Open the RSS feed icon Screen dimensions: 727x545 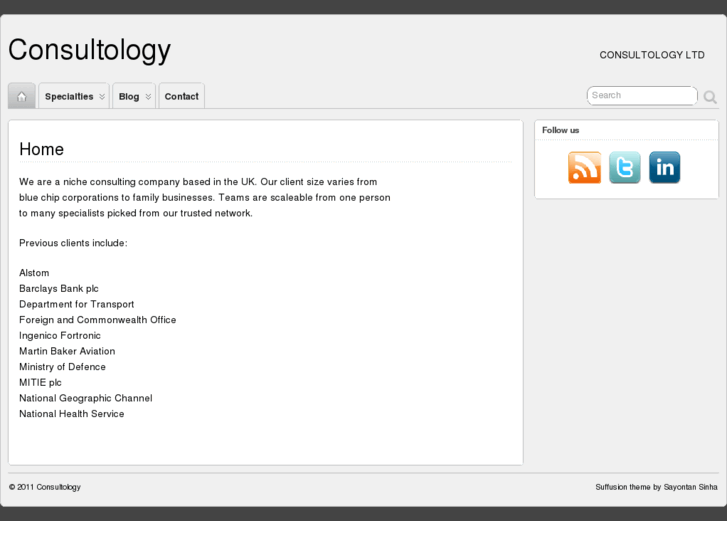[x=585, y=167]
